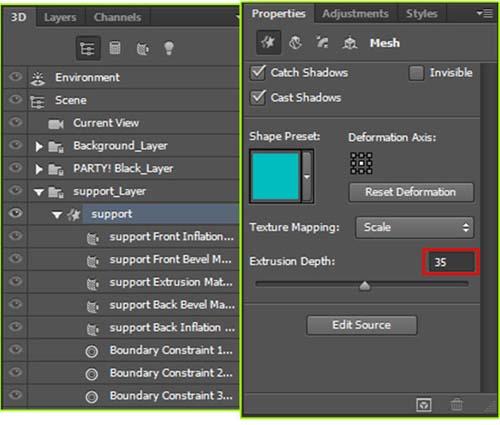Uncheck Catch Shadows
The height and width of the screenshot is (425, 500).
(258, 72)
